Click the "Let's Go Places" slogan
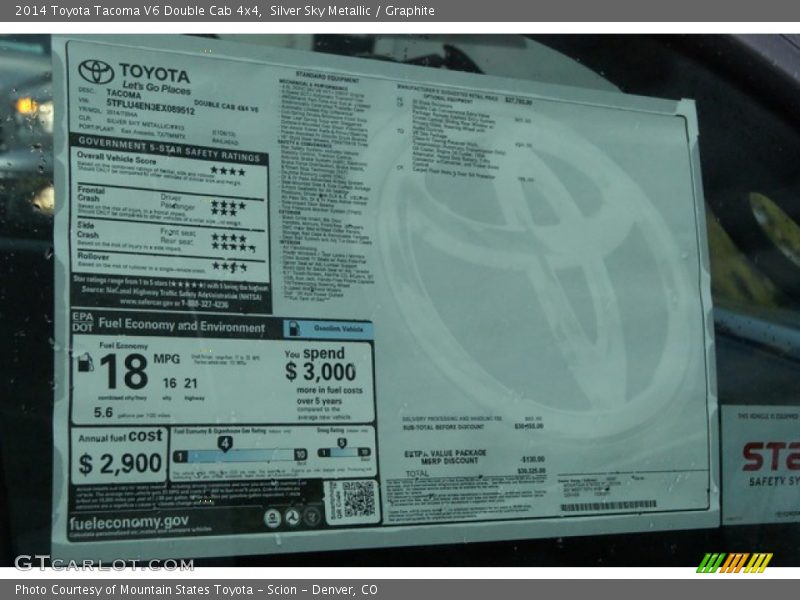800x600 pixels. pos(156,87)
